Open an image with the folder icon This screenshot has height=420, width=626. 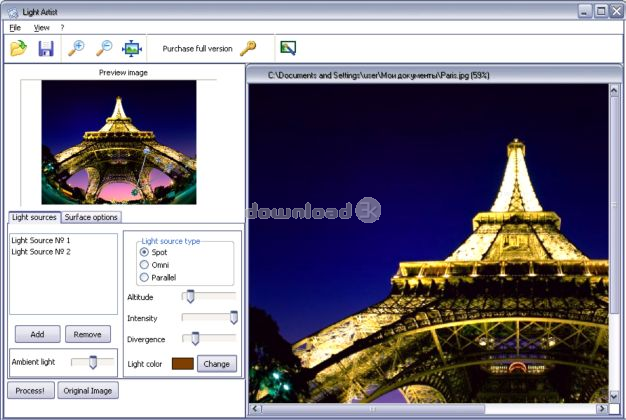point(18,48)
